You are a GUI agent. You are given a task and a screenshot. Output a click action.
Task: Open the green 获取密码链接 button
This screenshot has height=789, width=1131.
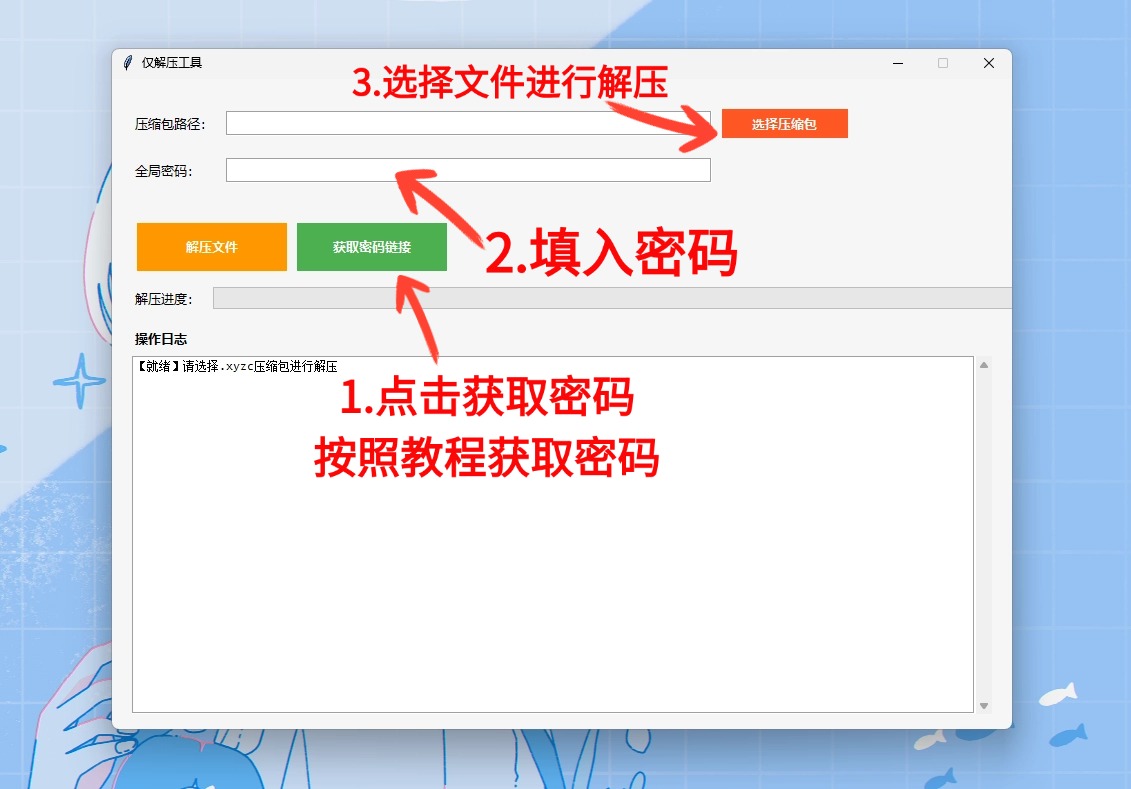(371, 247)
